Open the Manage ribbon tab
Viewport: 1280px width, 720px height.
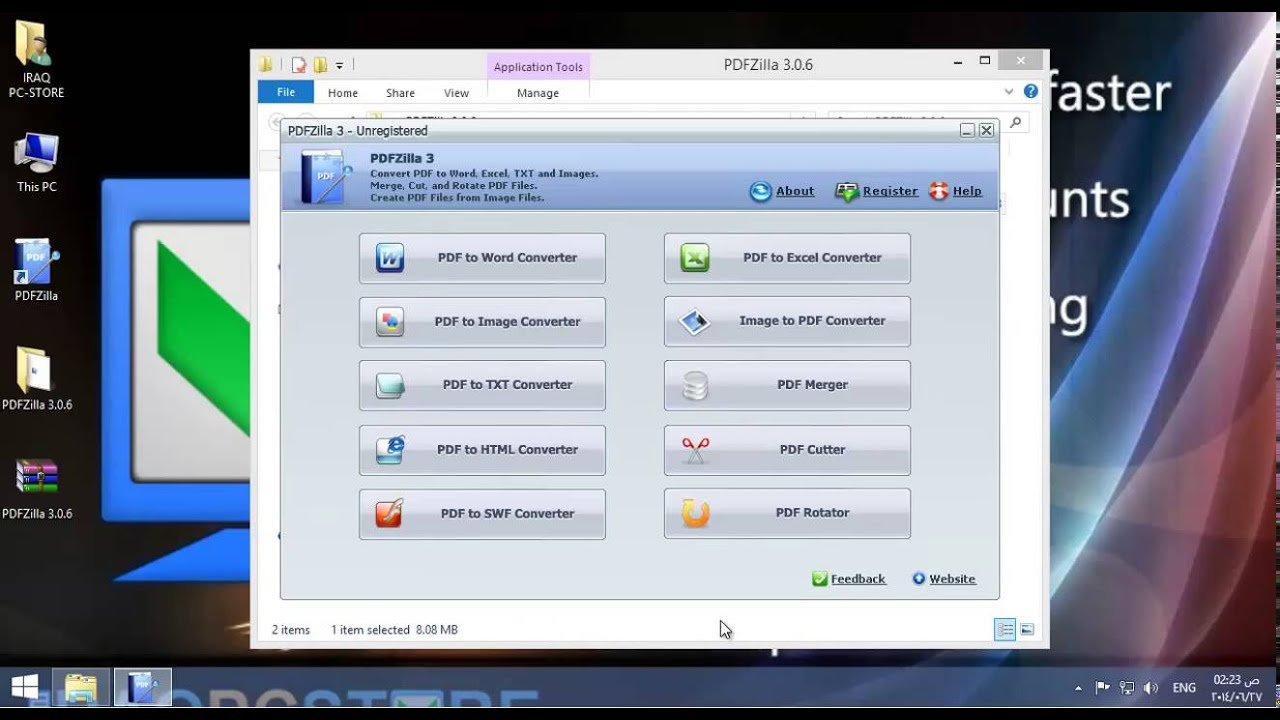coord(538,93)
